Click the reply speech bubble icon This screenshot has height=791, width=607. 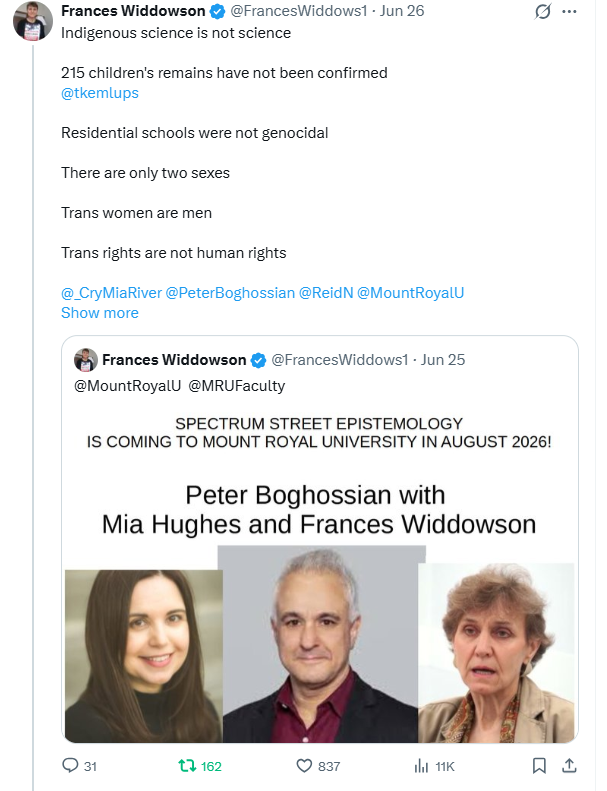70,765
